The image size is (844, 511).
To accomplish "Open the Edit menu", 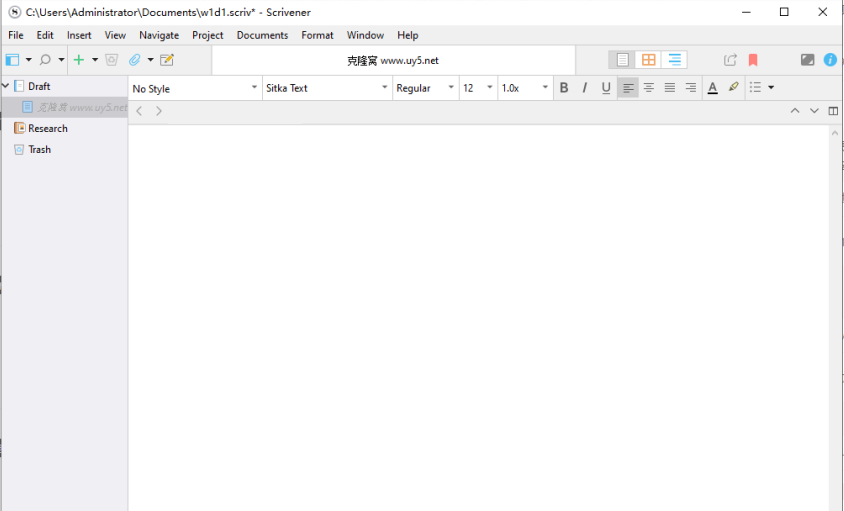I will tap(45, 35).
